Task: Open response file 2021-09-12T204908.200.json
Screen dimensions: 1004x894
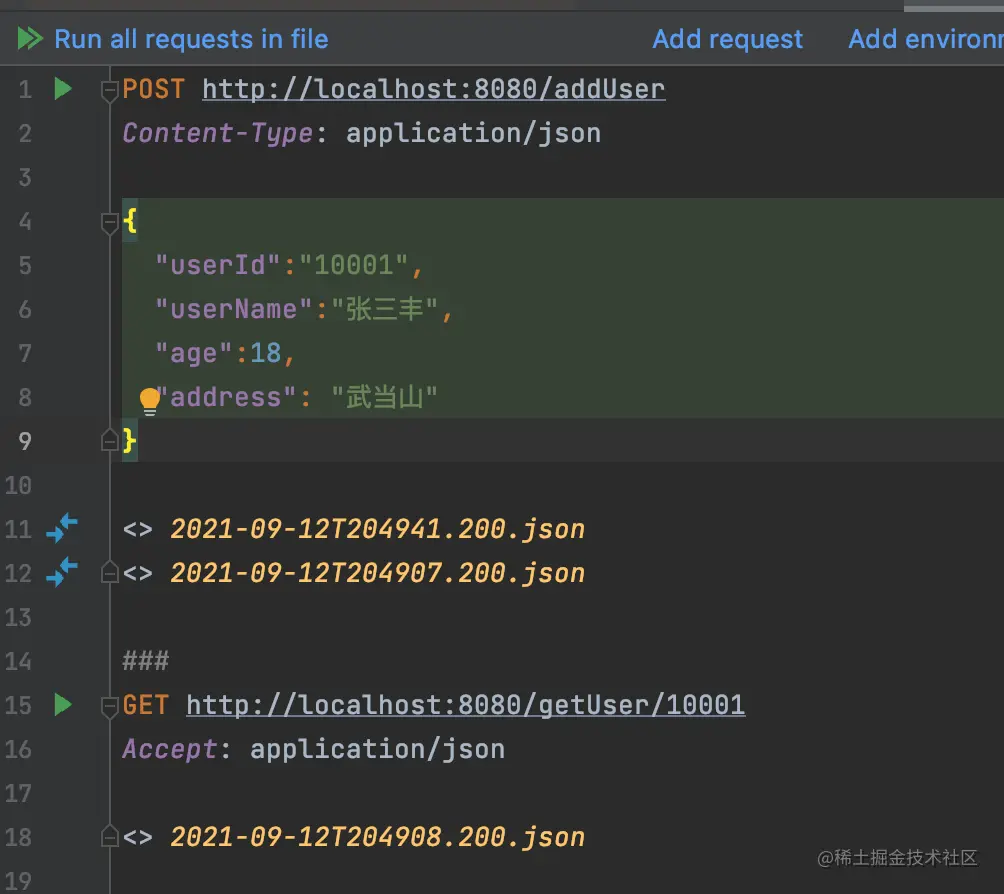Action: point(377,836)
